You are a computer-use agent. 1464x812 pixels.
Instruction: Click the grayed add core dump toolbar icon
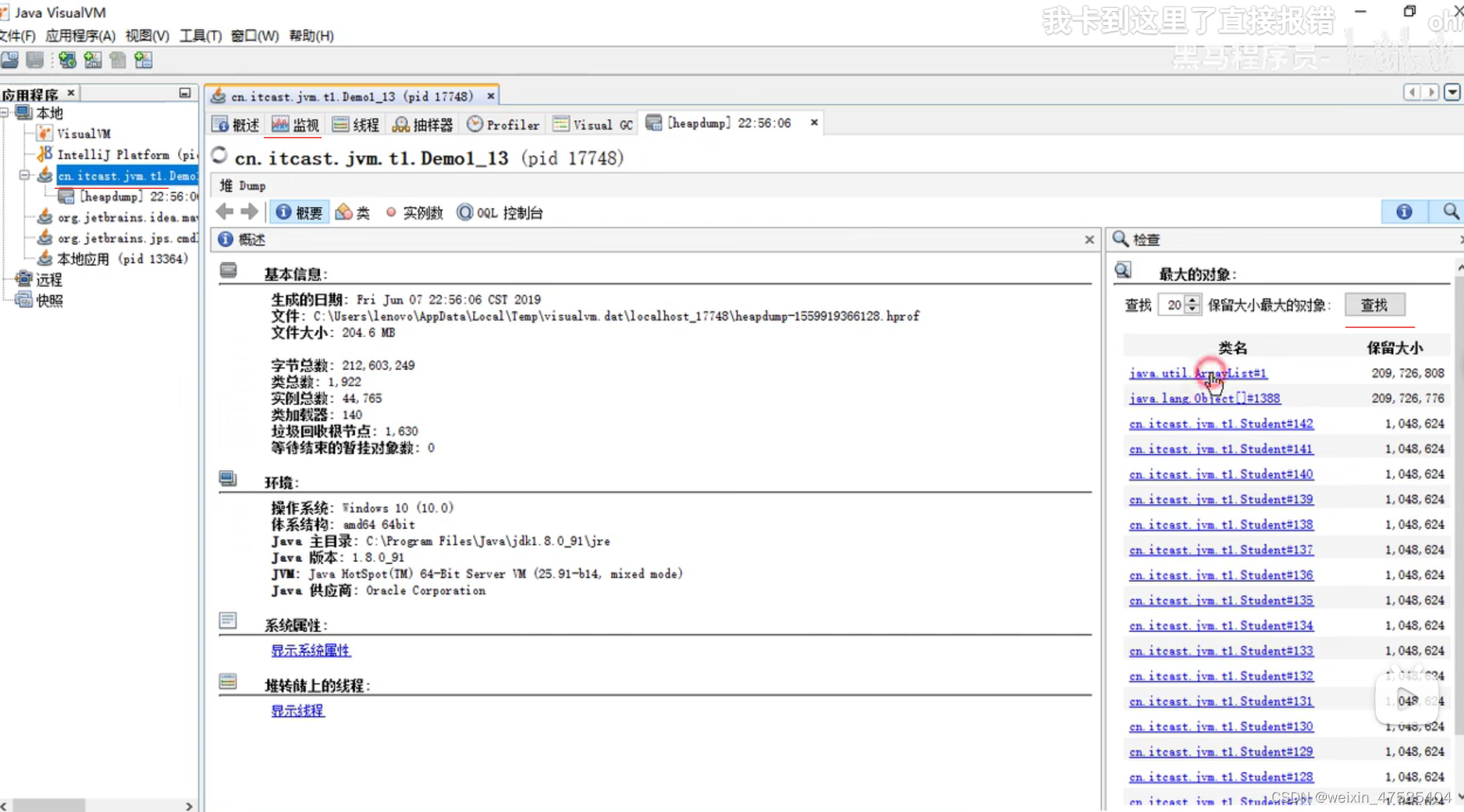(x=118, y=60)
